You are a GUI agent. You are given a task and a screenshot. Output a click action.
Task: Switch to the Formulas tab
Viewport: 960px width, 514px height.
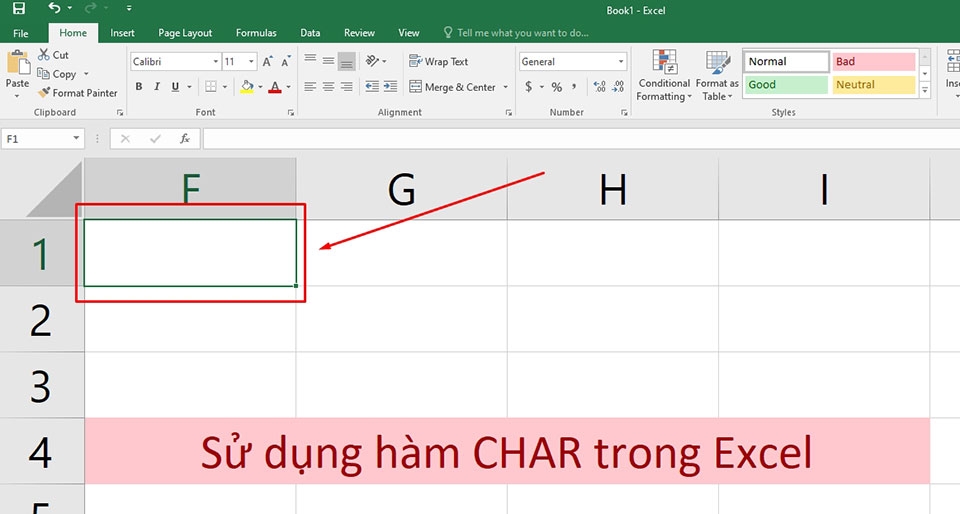tap(256, 33)
